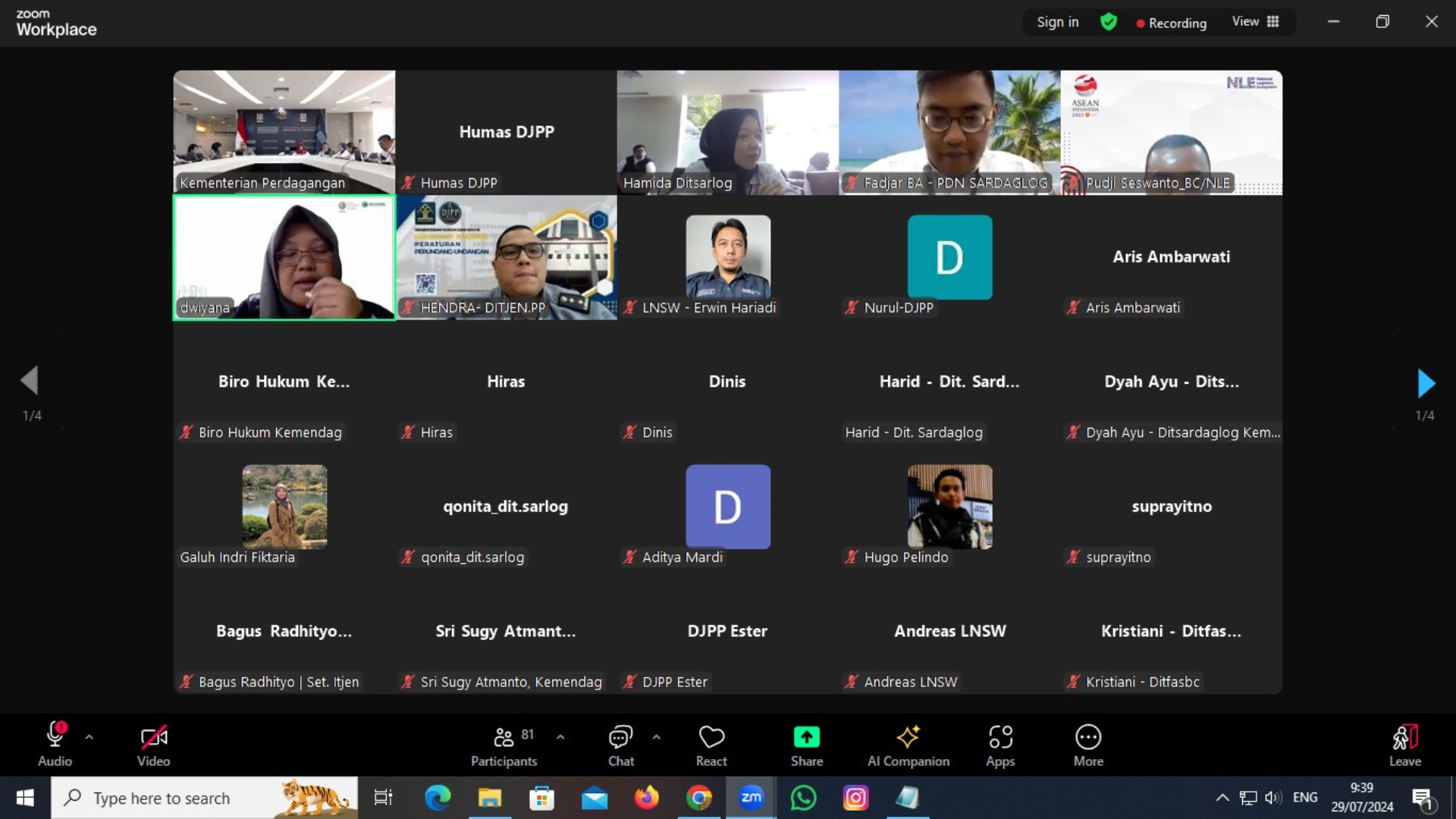This screenshot has height=819, width=1456.
Task: Click the Nurul-DJPP teal avatar
Action: [949, 256]
